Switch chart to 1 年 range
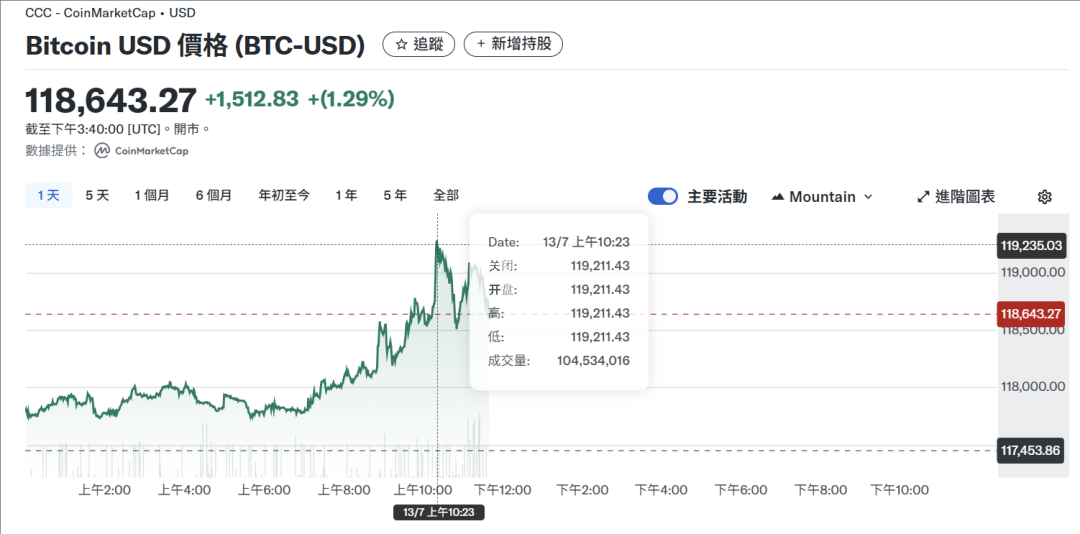This screenshot has width=1080, height=534. point(346,196)
